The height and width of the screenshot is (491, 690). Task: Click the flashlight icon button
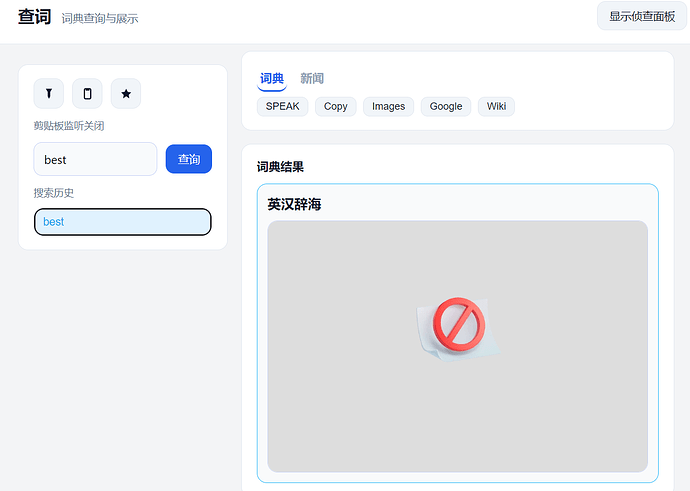point(48,93)
